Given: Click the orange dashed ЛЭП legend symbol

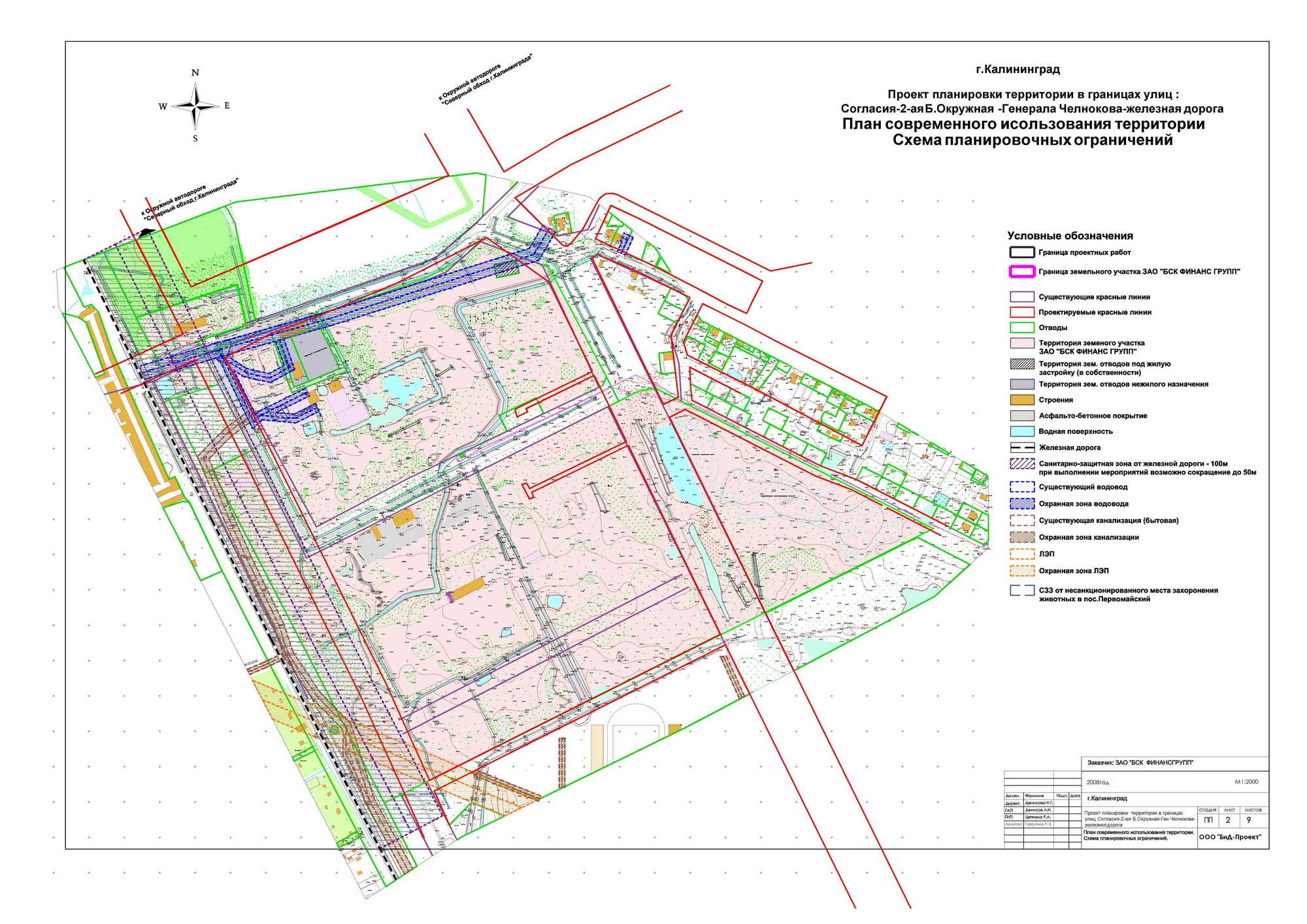Looking at the screenshot, I should [x=1022, y=554].
